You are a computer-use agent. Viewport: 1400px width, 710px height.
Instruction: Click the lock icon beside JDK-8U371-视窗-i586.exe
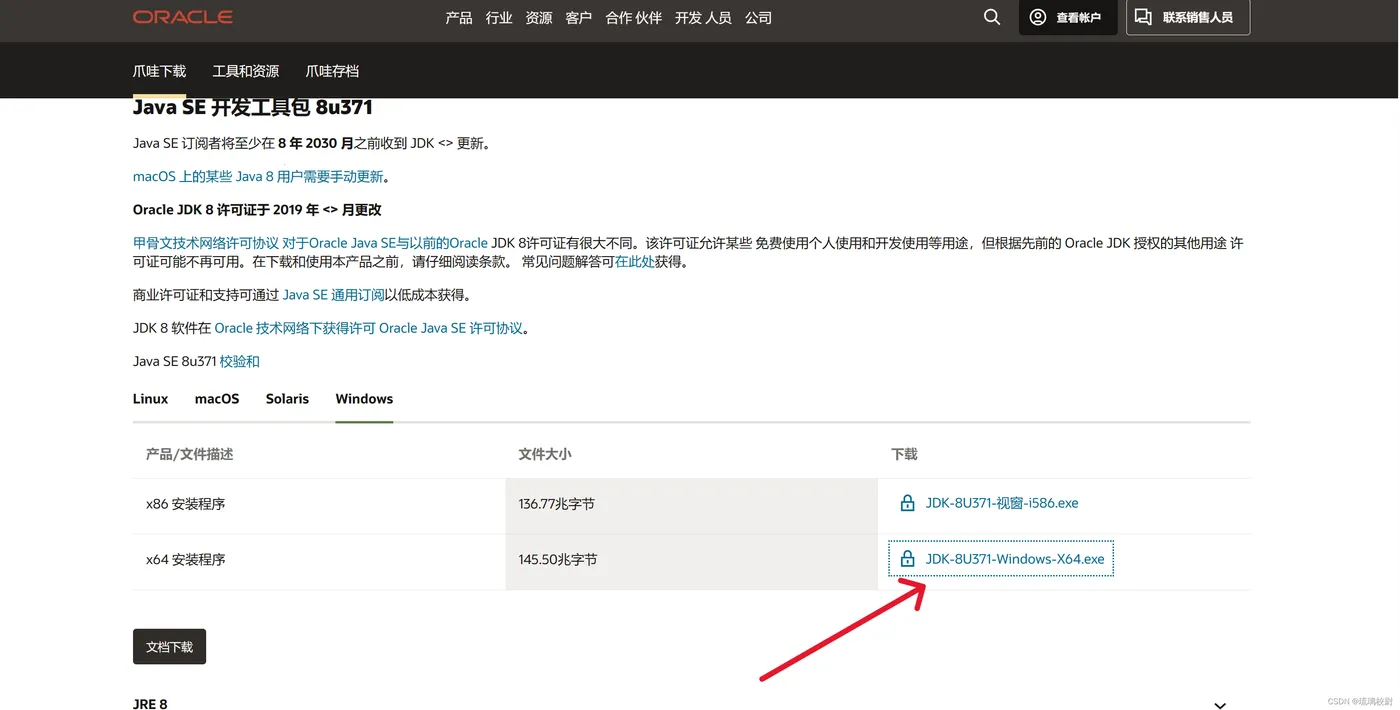coord(907,503)
